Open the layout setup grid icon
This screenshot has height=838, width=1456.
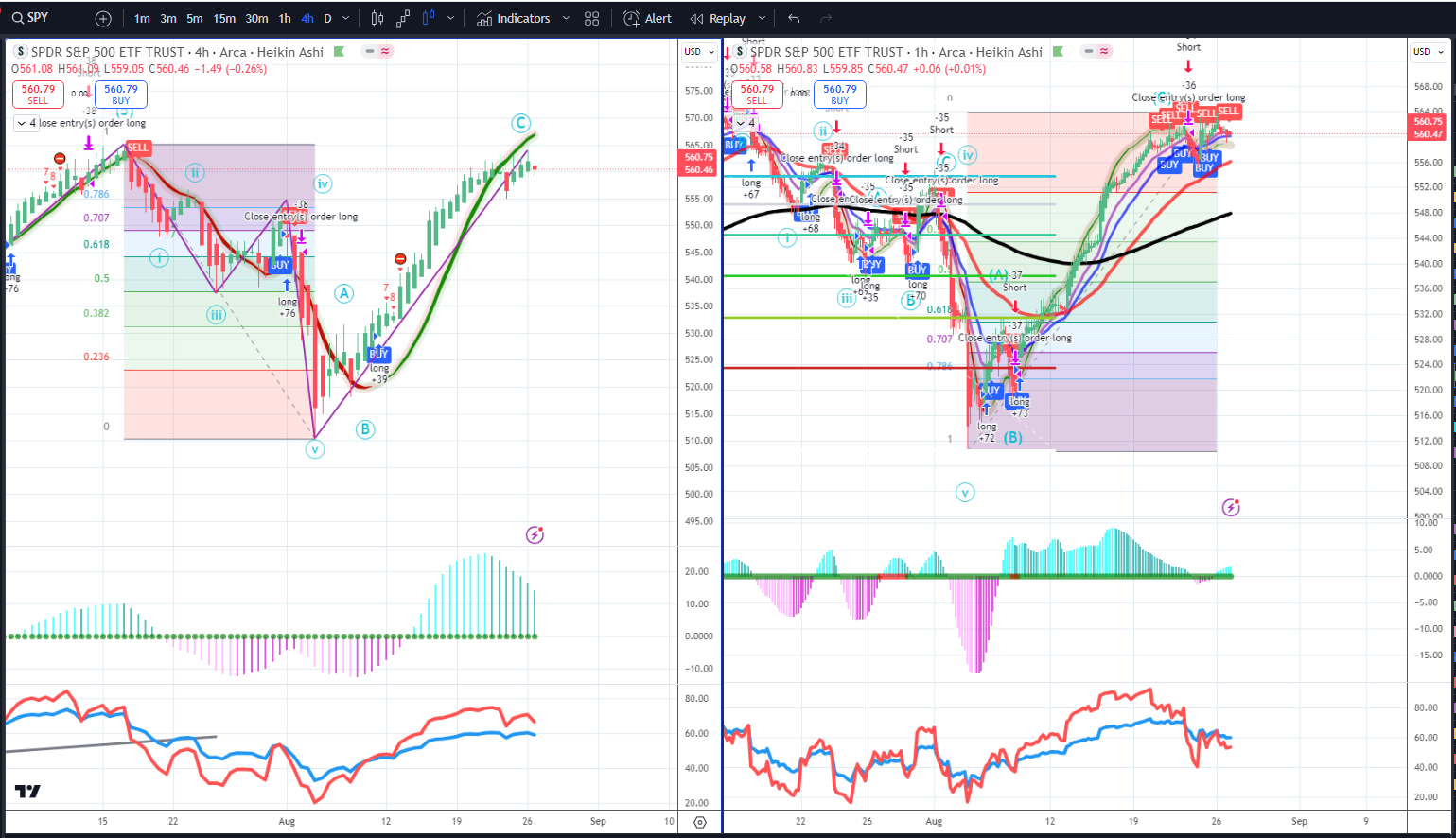click(x=592, y=19)
